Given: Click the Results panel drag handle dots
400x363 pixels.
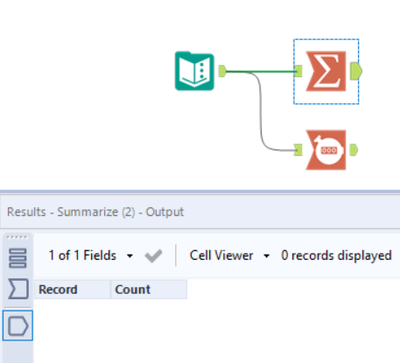Looking at the screenshot, I should [x=17, y=237].
